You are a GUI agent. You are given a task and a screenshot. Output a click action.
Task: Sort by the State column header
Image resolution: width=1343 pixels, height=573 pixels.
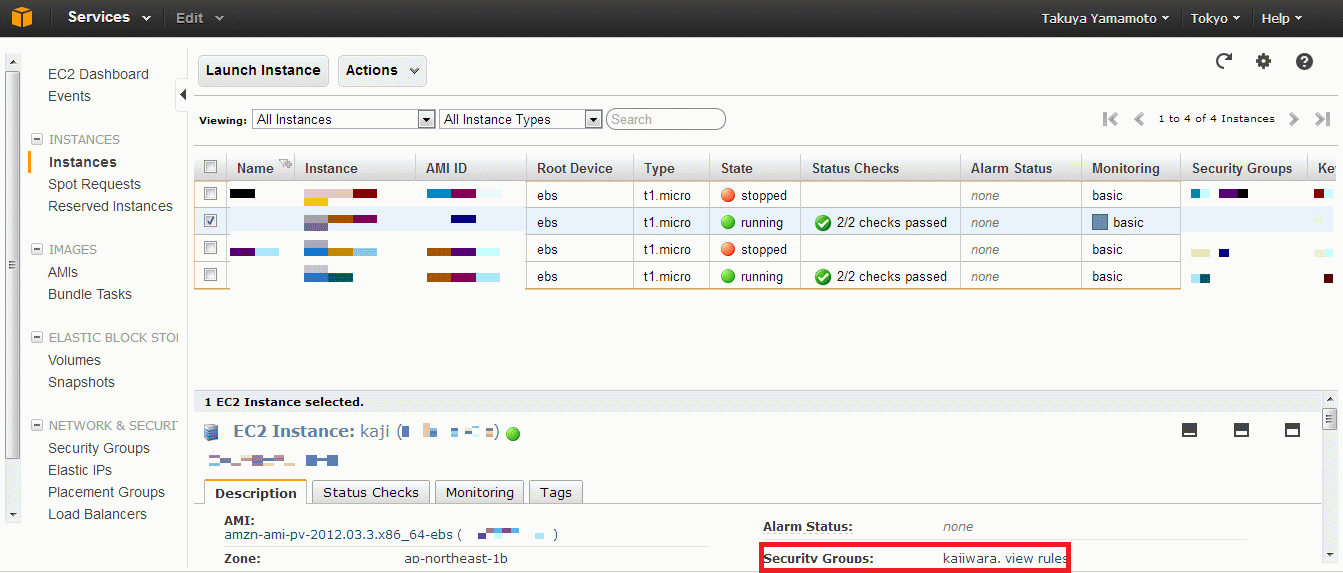(755, 168)
